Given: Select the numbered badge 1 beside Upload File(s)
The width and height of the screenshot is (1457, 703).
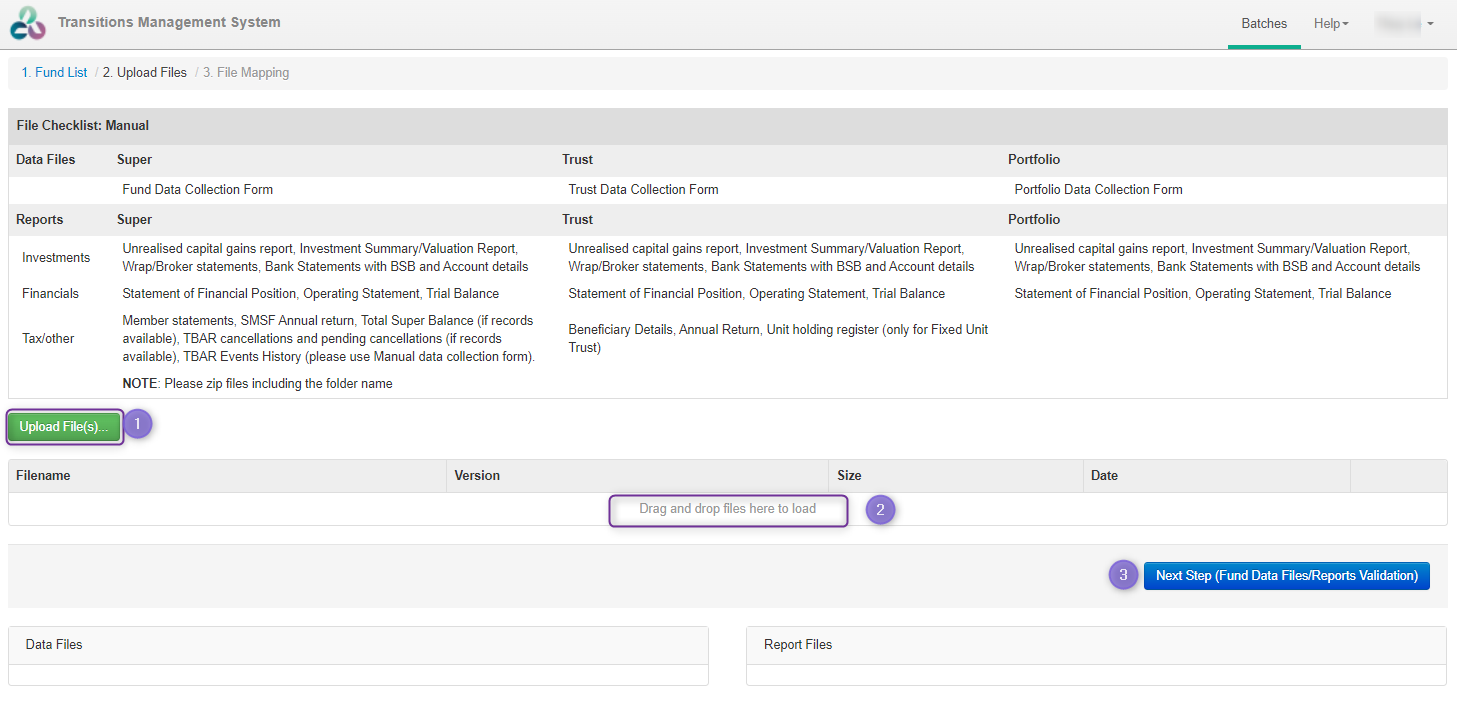Looking at the screenshot, I should pyautogui.click(x=137, y=423).
